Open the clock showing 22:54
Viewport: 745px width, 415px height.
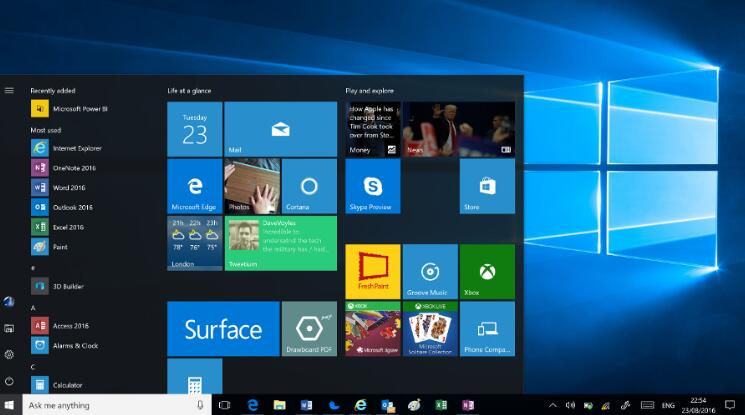coord(698,405)
